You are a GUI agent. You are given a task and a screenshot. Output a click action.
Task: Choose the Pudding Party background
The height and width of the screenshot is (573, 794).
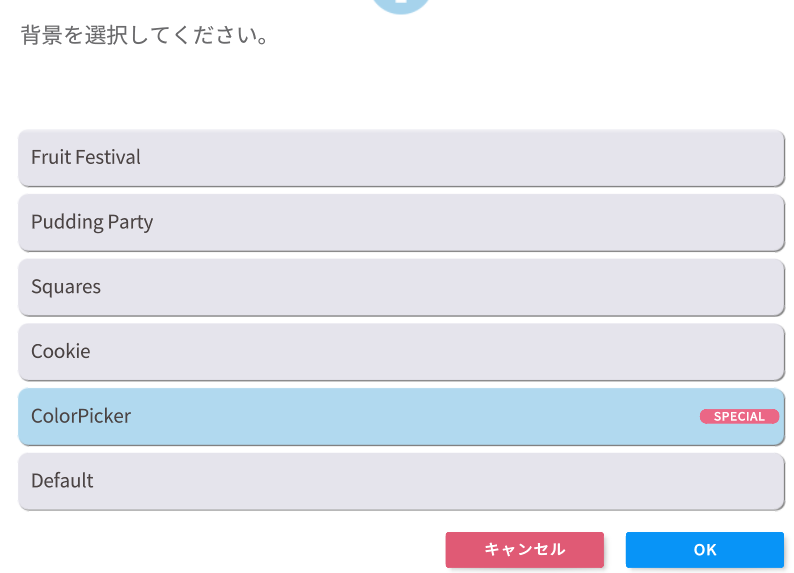click(401, 223)
